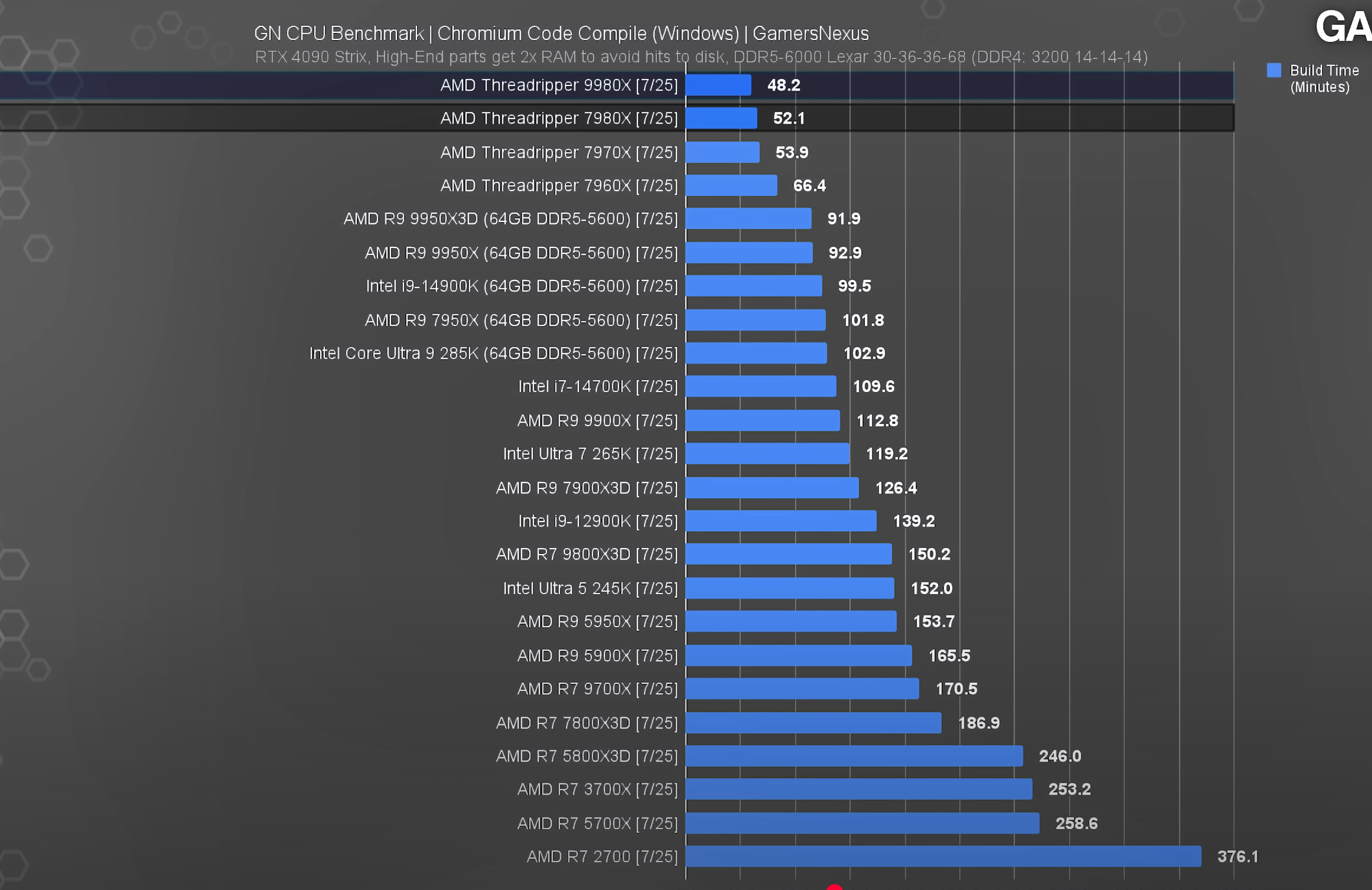Viewport: 1372px width, 890px height.
Task: Click the subtitle starting 'RTX 4090 Strix'
Action: tap(701, 57)
